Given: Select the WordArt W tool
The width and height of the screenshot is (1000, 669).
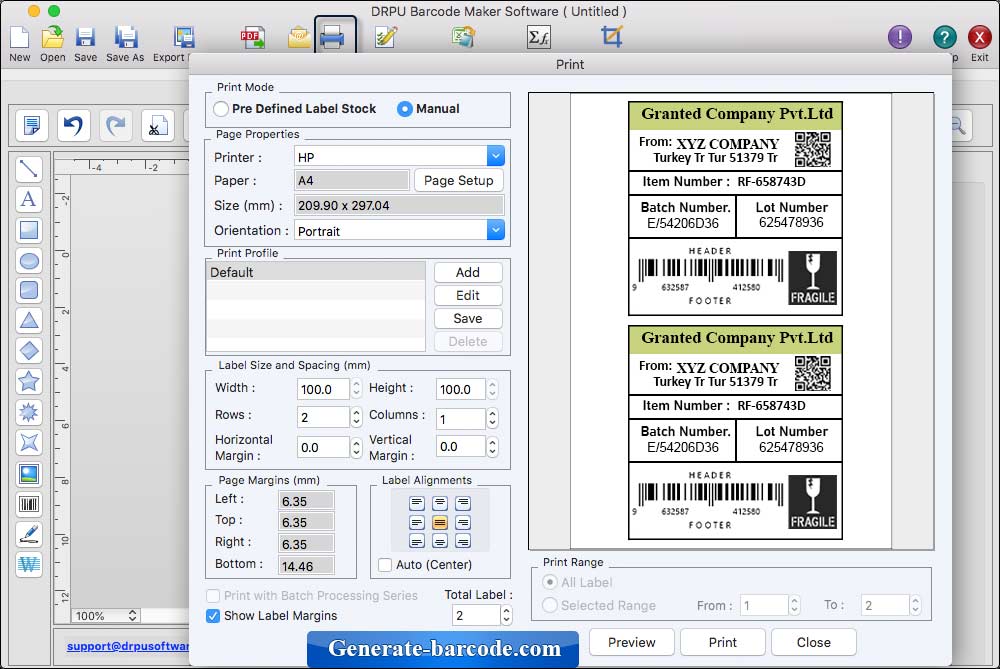Looking at the screenshot, I should 29,564.
